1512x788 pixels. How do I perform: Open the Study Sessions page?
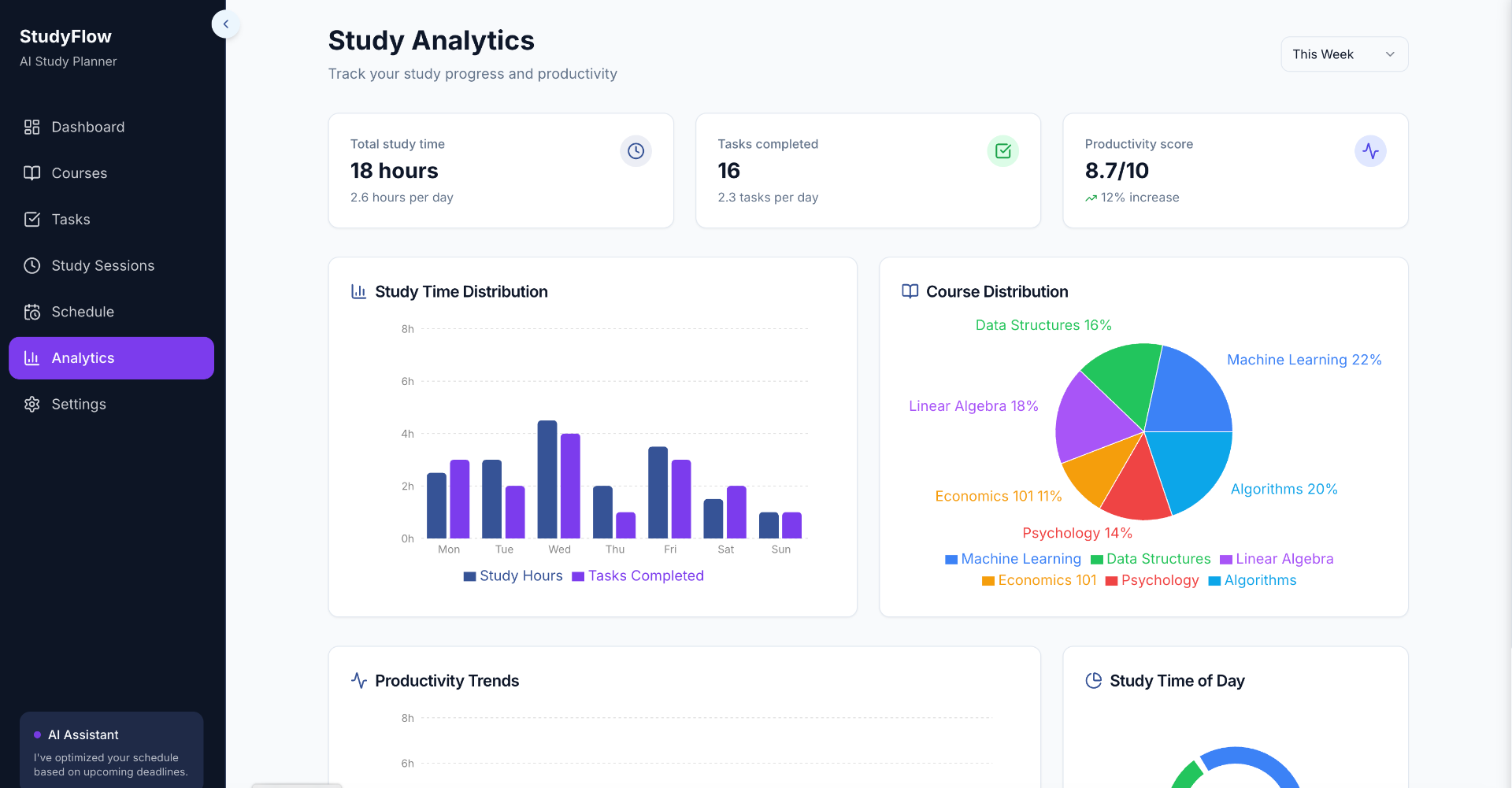tap(102, 266)
